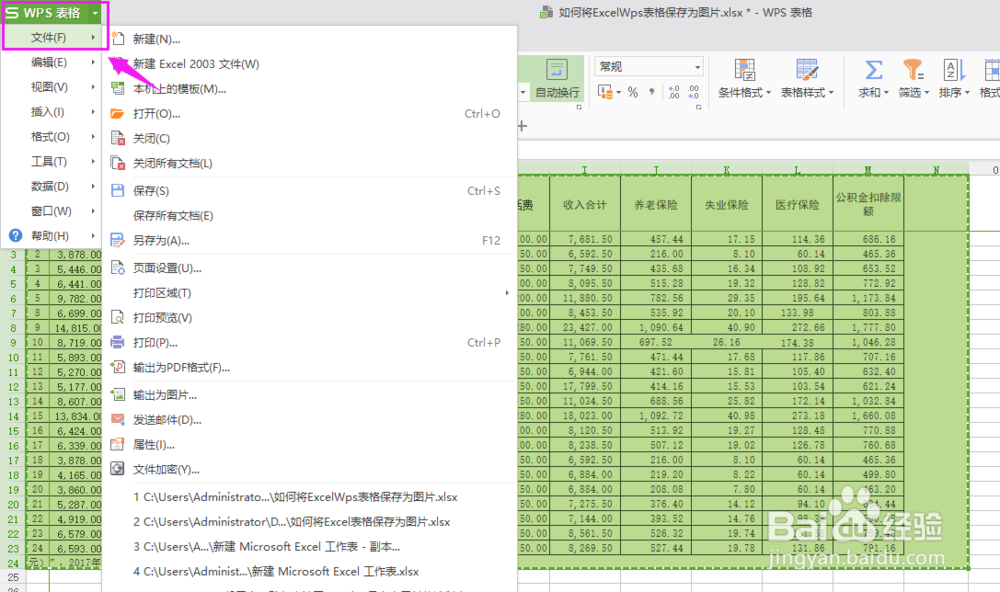The width and height of the screenshot is (1000, 592).
Task: Click the 公积金扣除限额 header cell
Action: point(868,204)
